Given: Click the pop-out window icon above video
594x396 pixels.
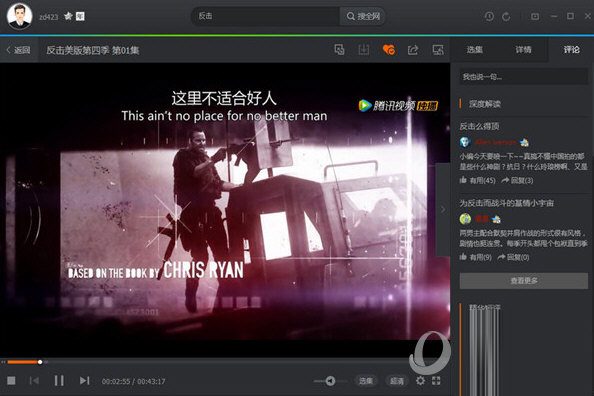Looking at the screenshot, I should (339, 50).
